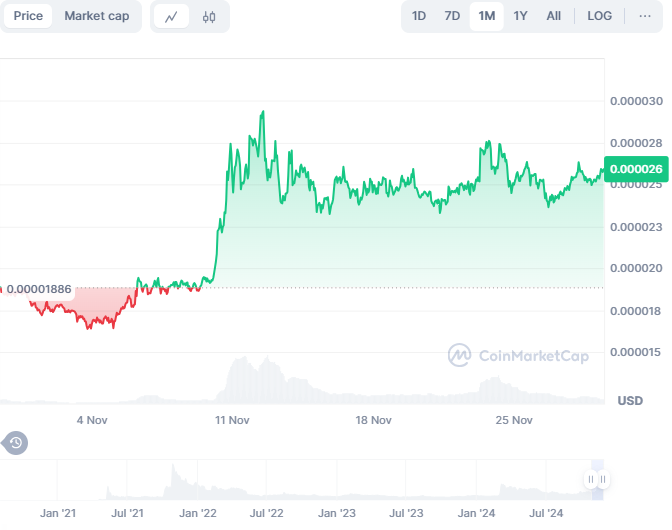The image size is (672, 530).
Task: Choose the 1Y time range
Action: click(520, 16)
